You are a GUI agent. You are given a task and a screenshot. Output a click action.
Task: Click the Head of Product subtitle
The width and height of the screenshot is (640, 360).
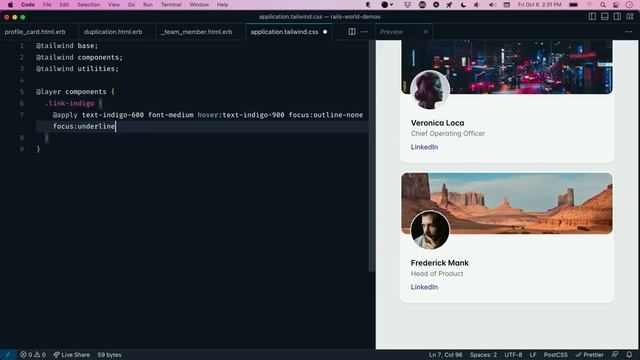pos(437,273)
